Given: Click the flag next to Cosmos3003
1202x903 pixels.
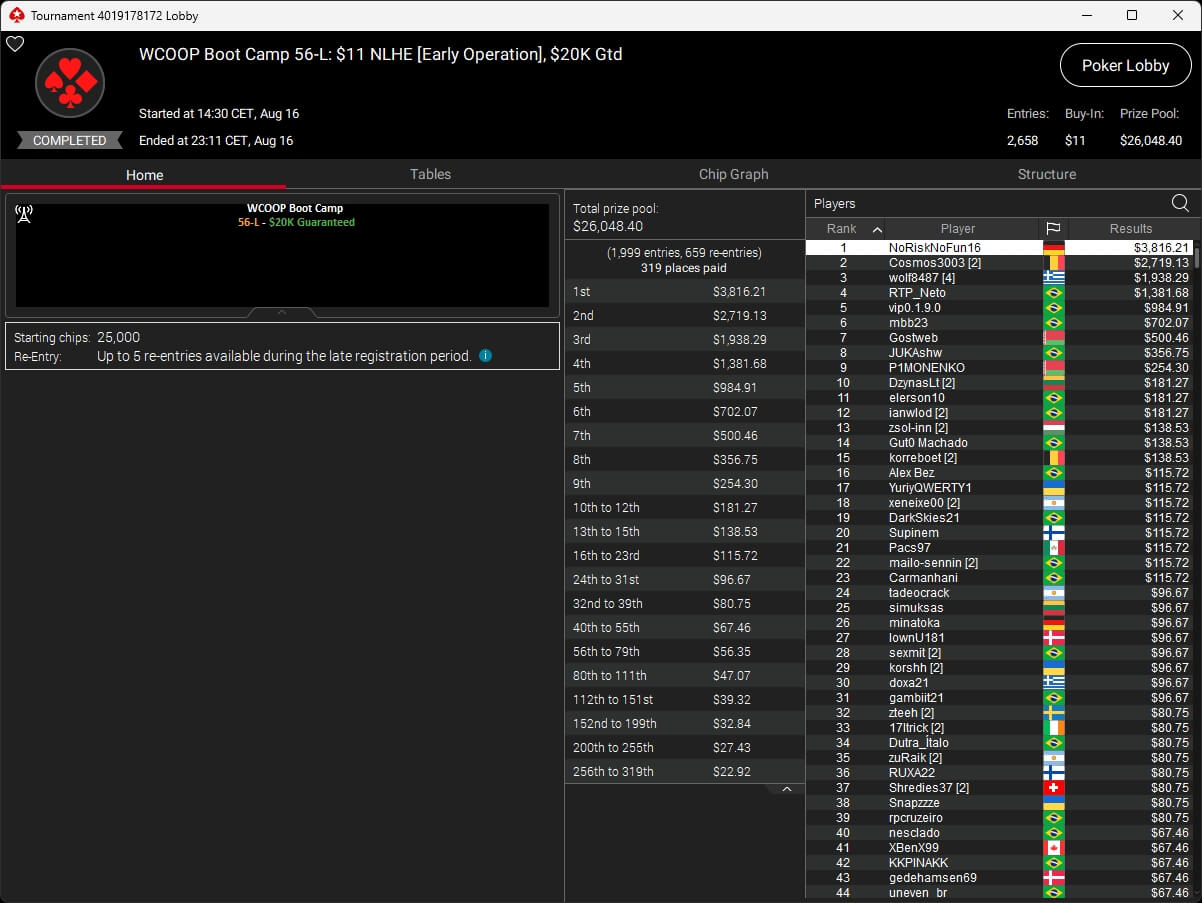Looking at the screenshot, I should coord(1053,262).
